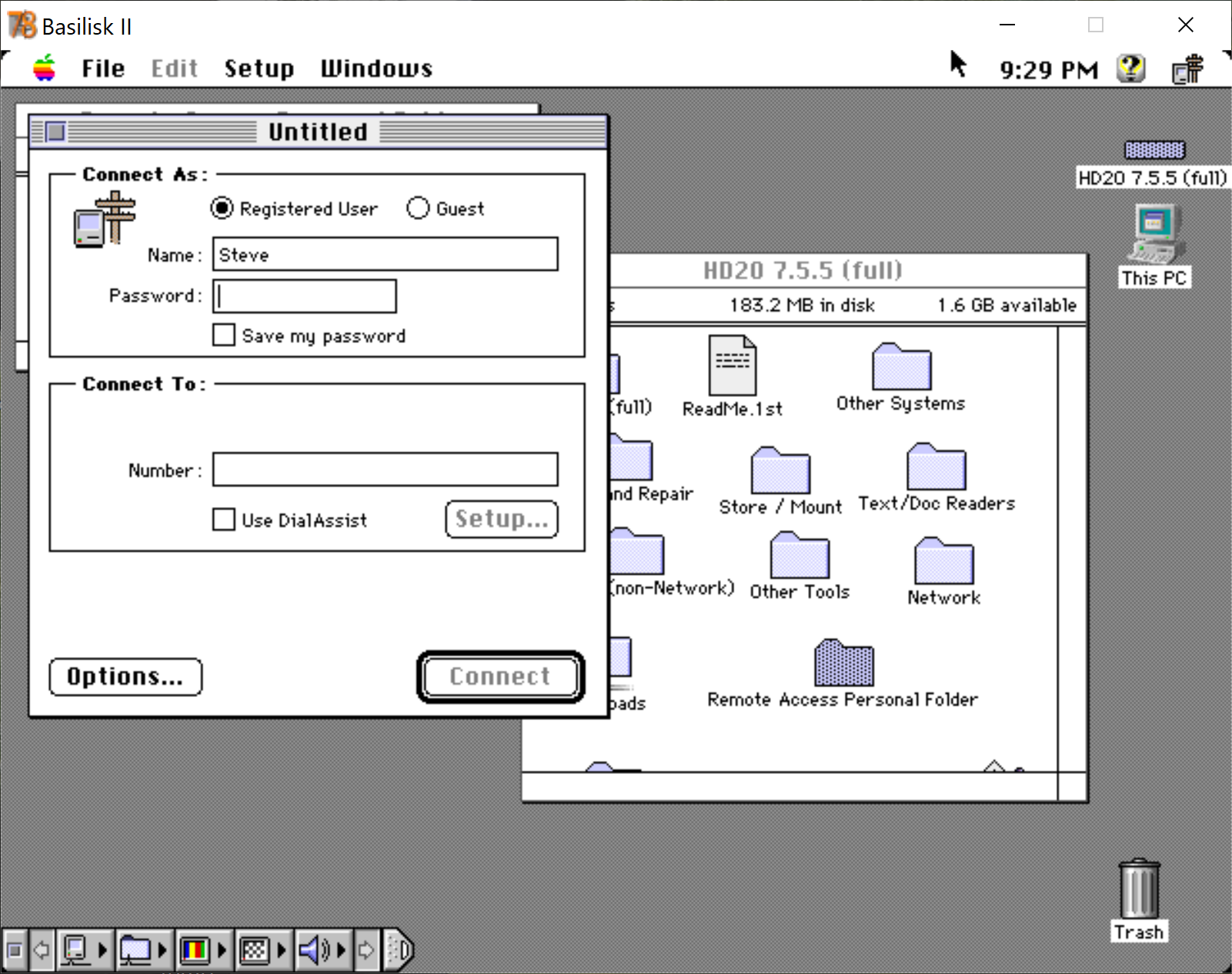The width and height of the screenshot is (1232, 974).
Task: Select the Store / Mount folder
Action: [780, 470]
